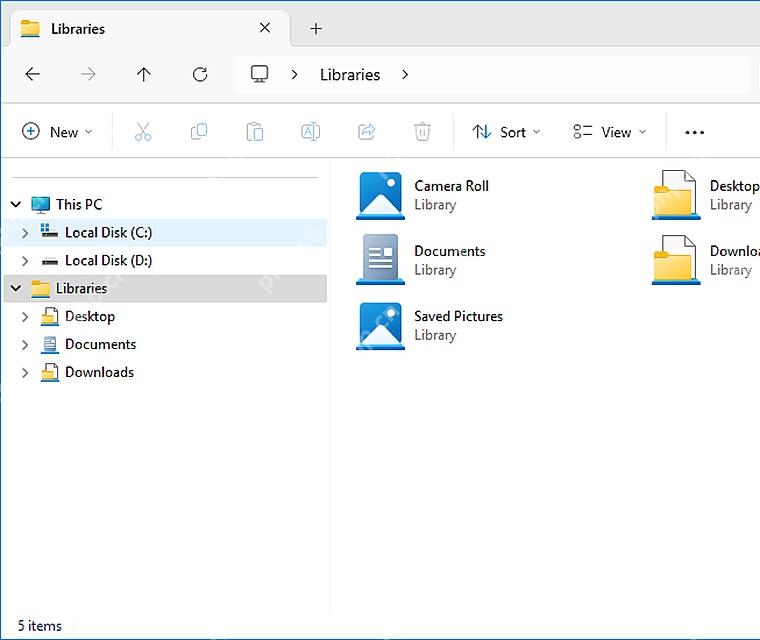Viewport: 760px width, 640px height.
Task: Click the Share icon in toolbar
Action: (x=366, y=132)
